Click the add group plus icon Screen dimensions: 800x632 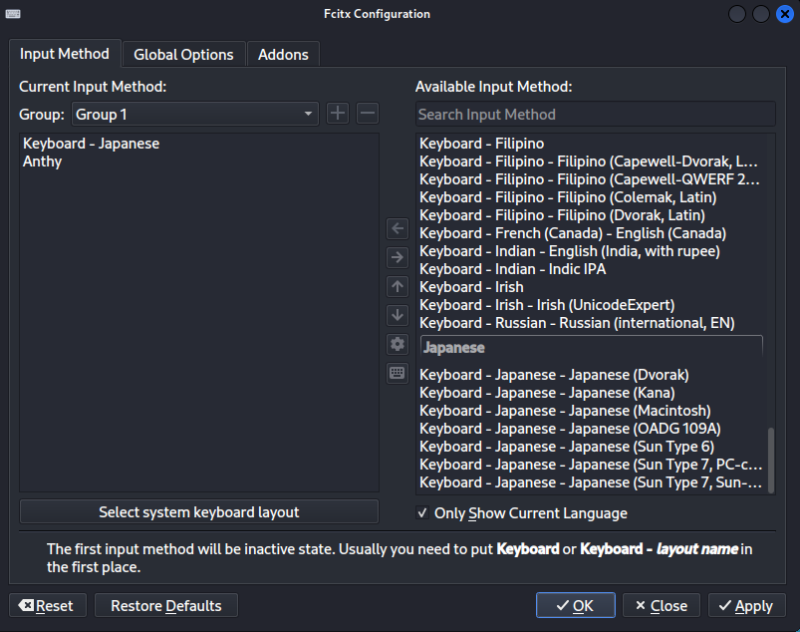338,114
